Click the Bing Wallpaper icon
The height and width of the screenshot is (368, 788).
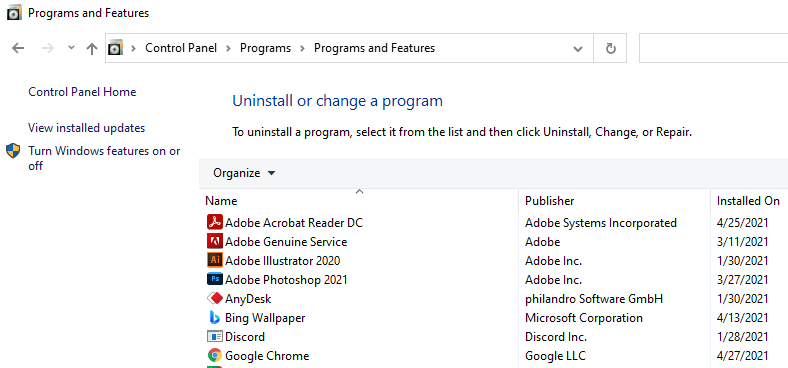[x=215, y=318]
